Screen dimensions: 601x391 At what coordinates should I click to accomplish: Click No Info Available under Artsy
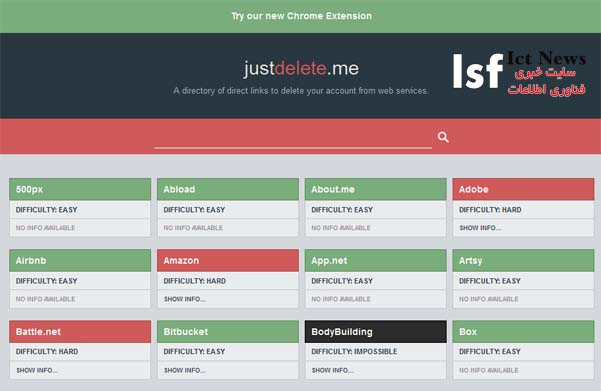coord(489,299)
